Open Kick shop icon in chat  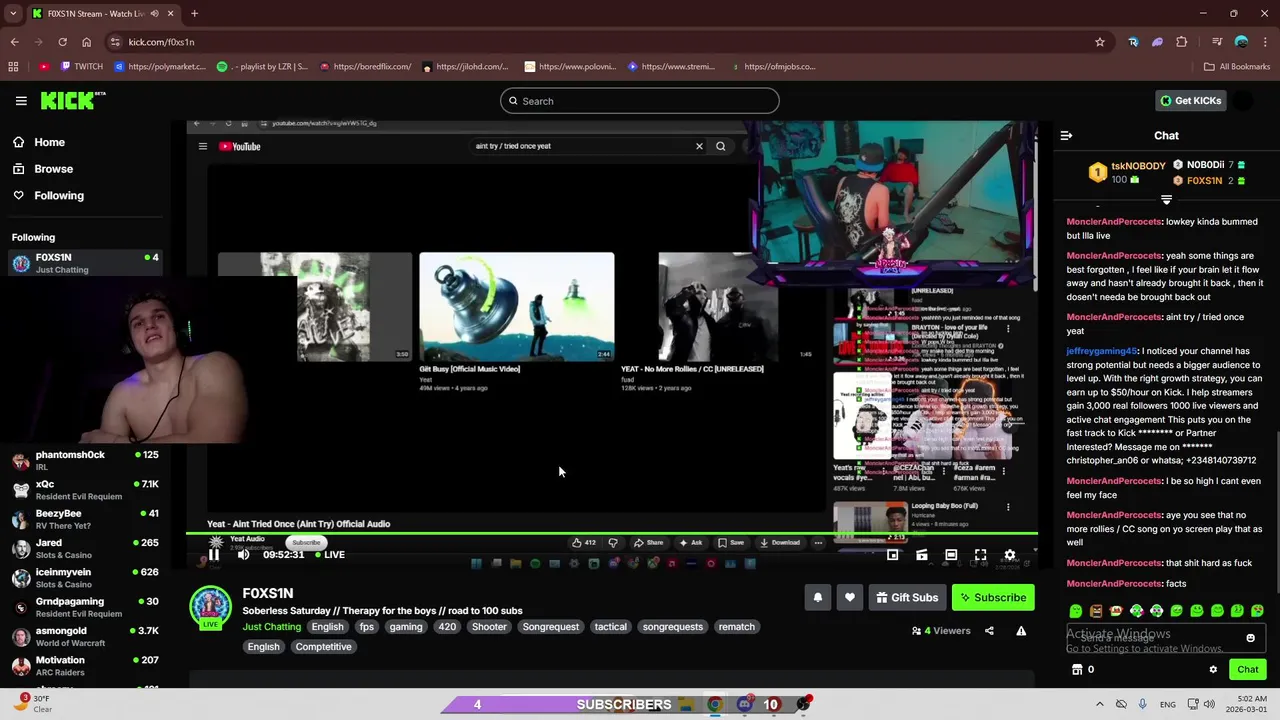click(x=1076, y=670)
